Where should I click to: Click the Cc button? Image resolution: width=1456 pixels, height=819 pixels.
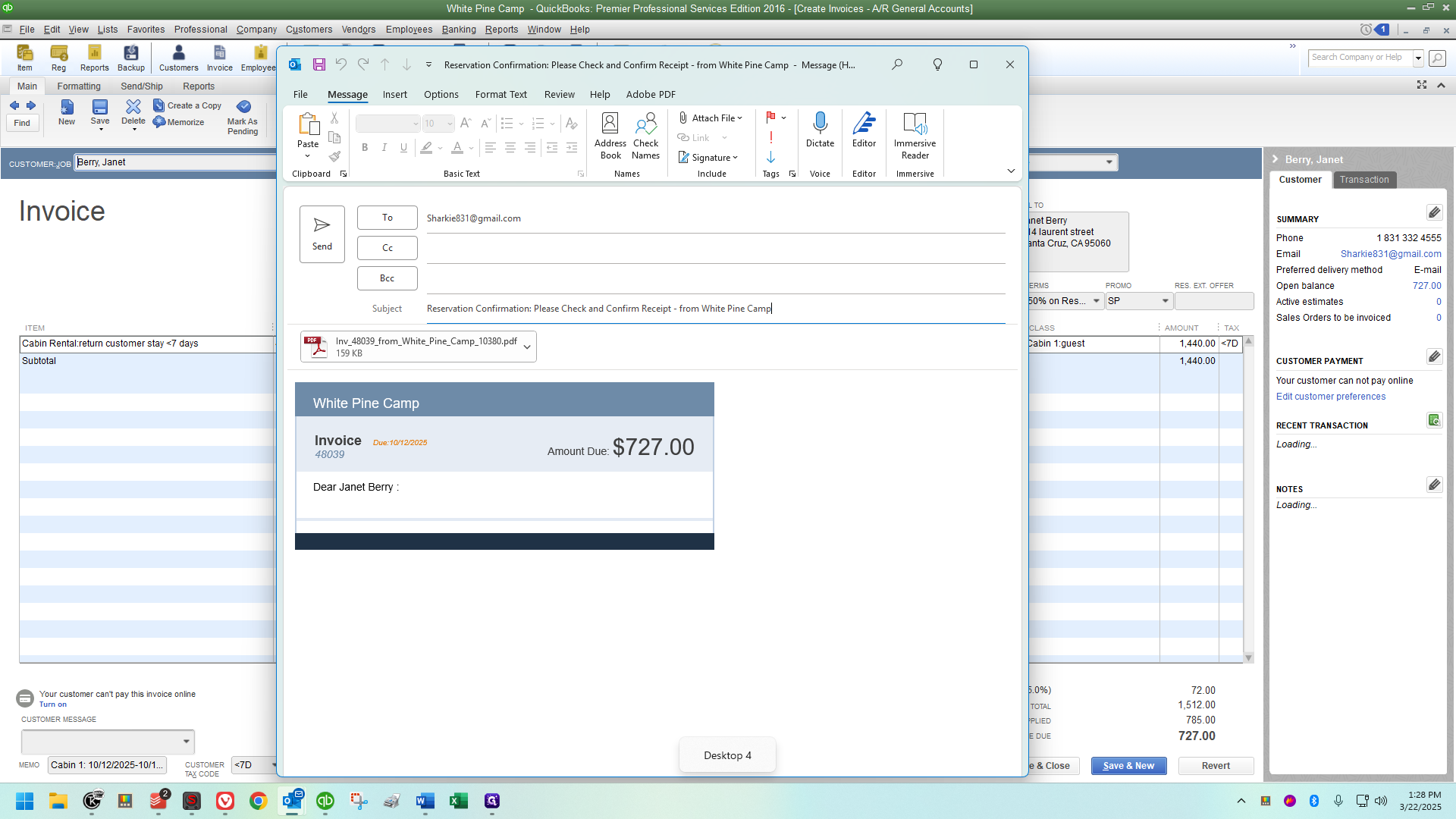coord(387,248)
